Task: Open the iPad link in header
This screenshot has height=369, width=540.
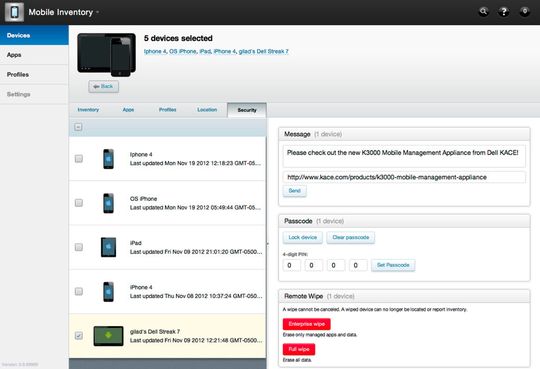Action: [x=205, y=51]
